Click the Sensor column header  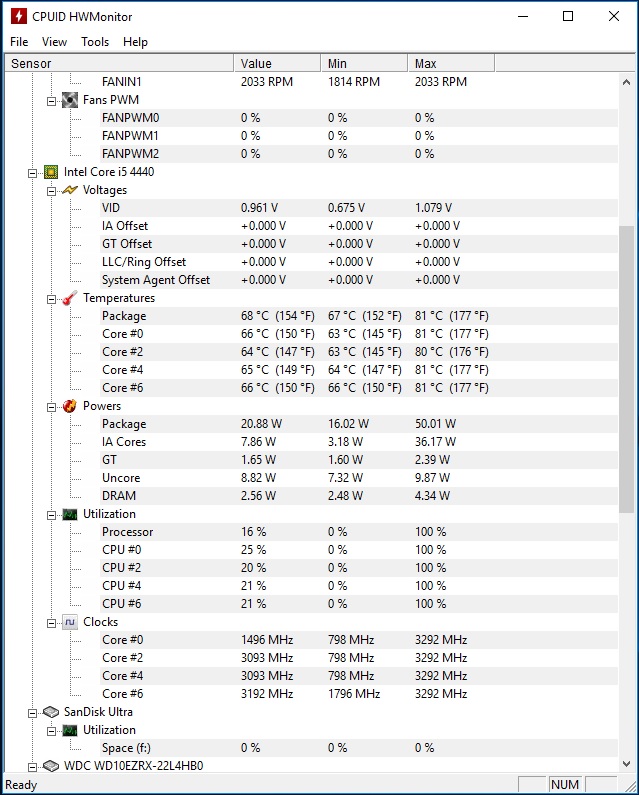(118, 64)
